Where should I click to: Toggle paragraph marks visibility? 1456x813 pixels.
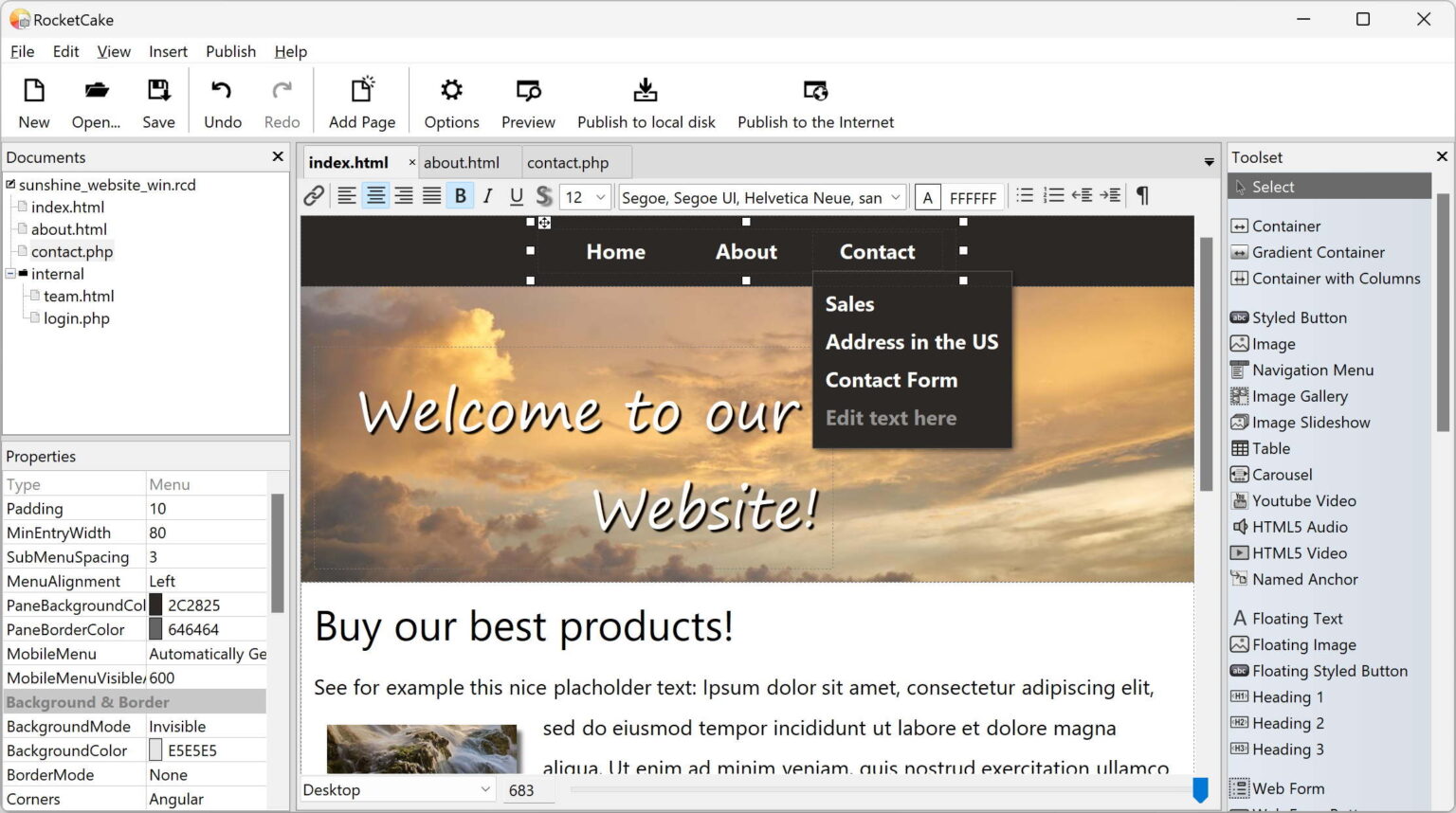pos(1142,195)
